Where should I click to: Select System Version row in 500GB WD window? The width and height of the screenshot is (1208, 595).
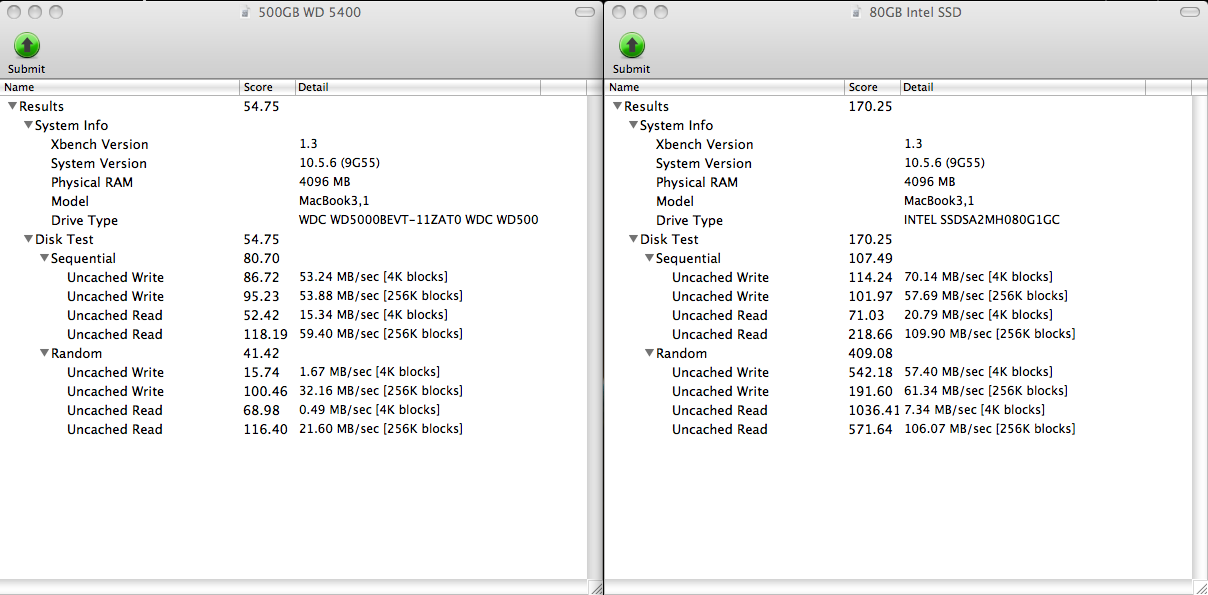click(293, 163)
